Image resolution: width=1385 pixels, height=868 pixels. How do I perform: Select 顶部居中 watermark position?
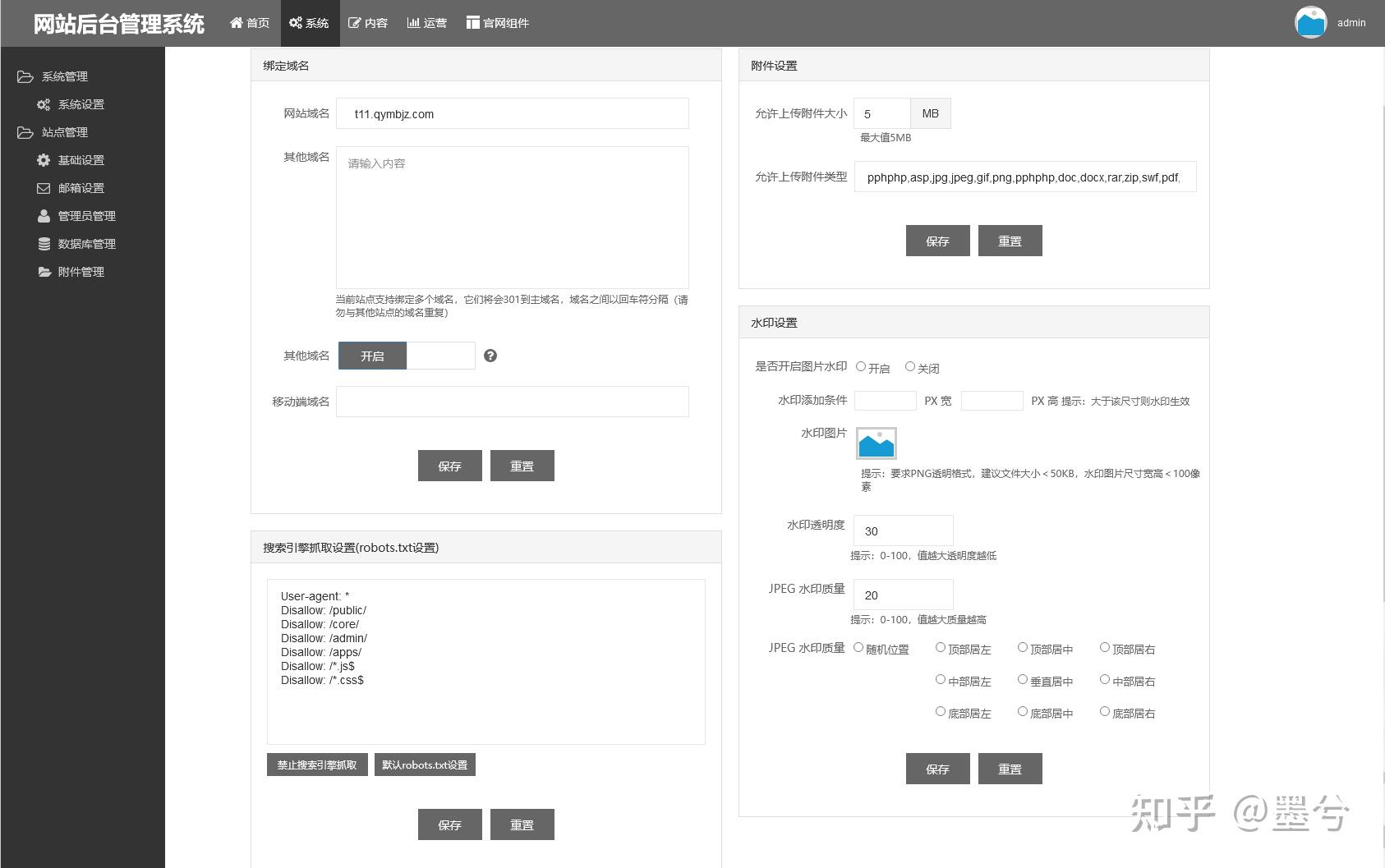(x=1023, y=648)
